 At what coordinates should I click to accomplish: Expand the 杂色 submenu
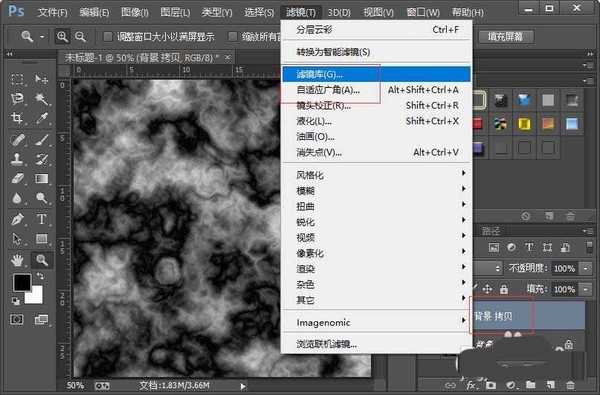pyautogui.click(x=377, y=284)
